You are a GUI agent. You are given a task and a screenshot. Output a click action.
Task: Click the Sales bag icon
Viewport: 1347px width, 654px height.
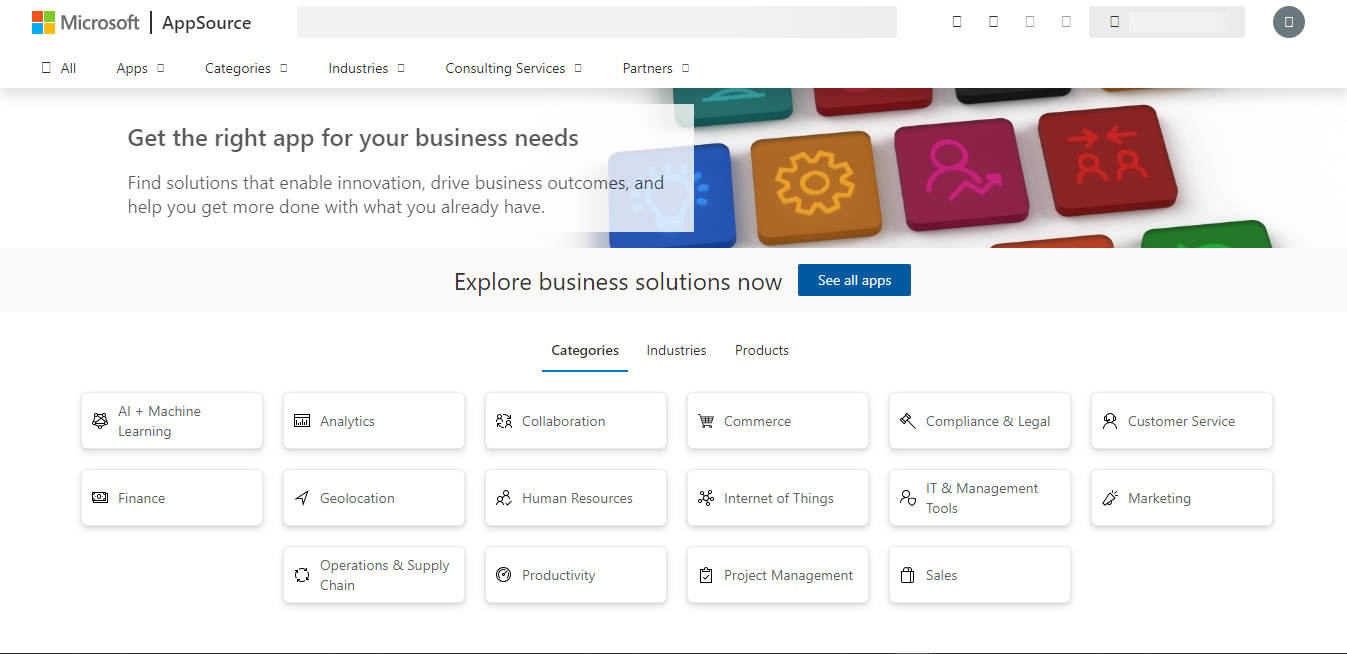[908, 574]
